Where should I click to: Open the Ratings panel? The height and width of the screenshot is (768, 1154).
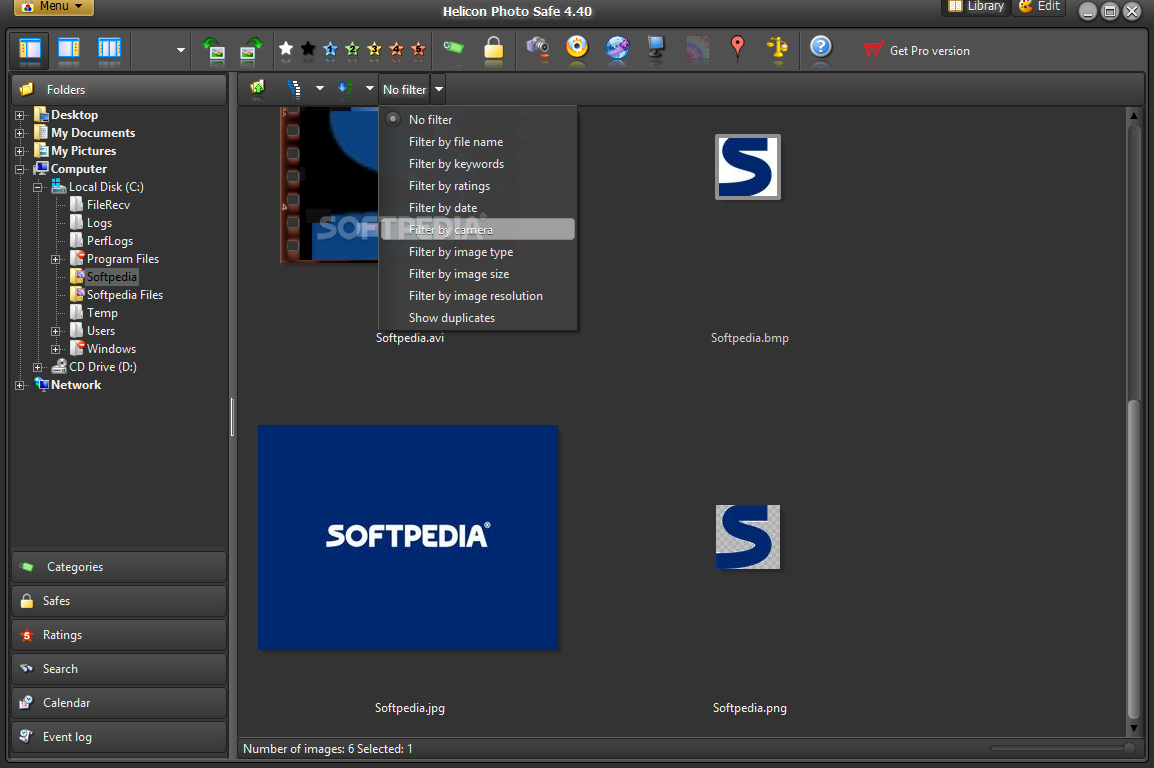coord(118,635)
